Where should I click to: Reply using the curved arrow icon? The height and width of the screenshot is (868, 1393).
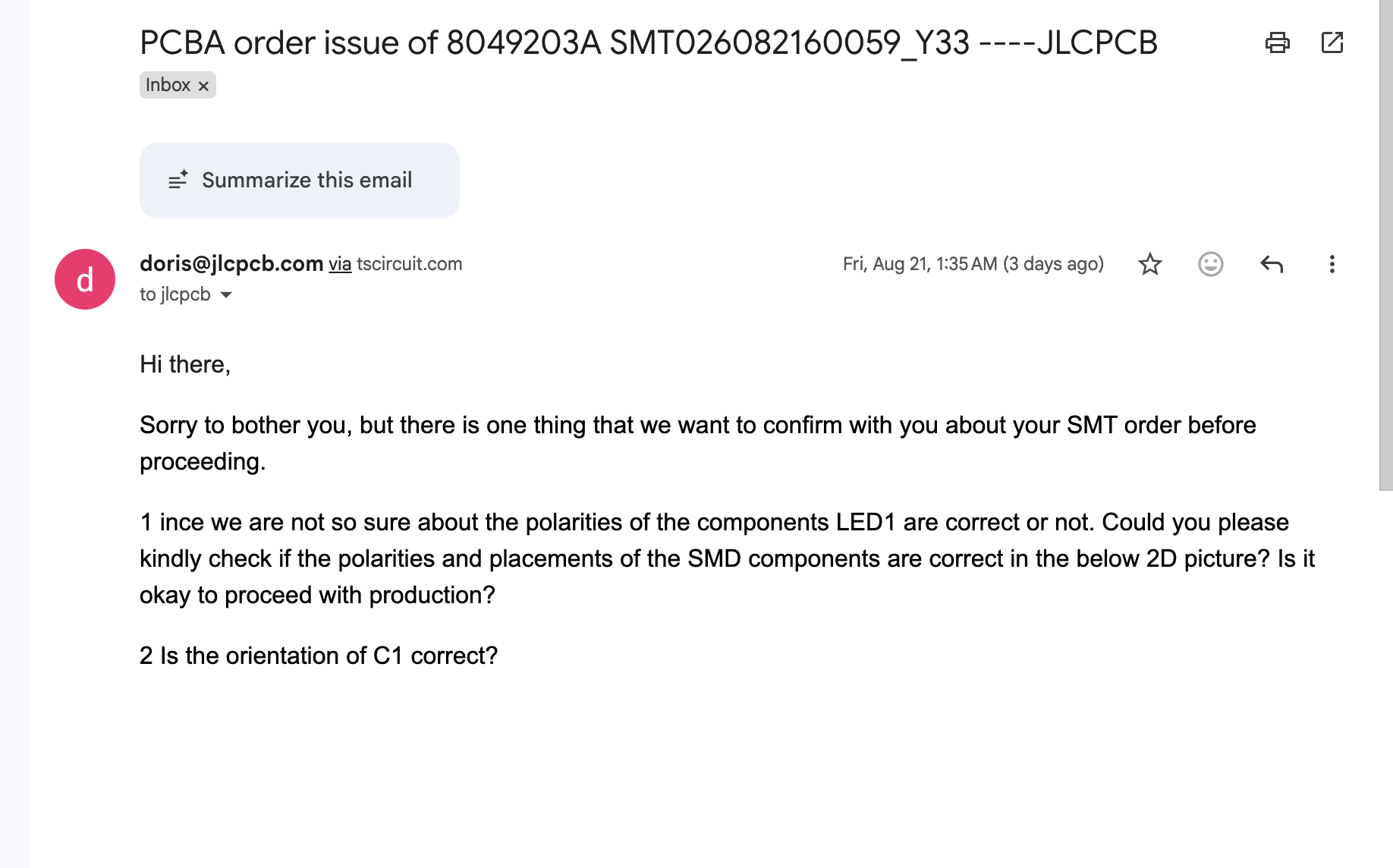pos(1272,264)
